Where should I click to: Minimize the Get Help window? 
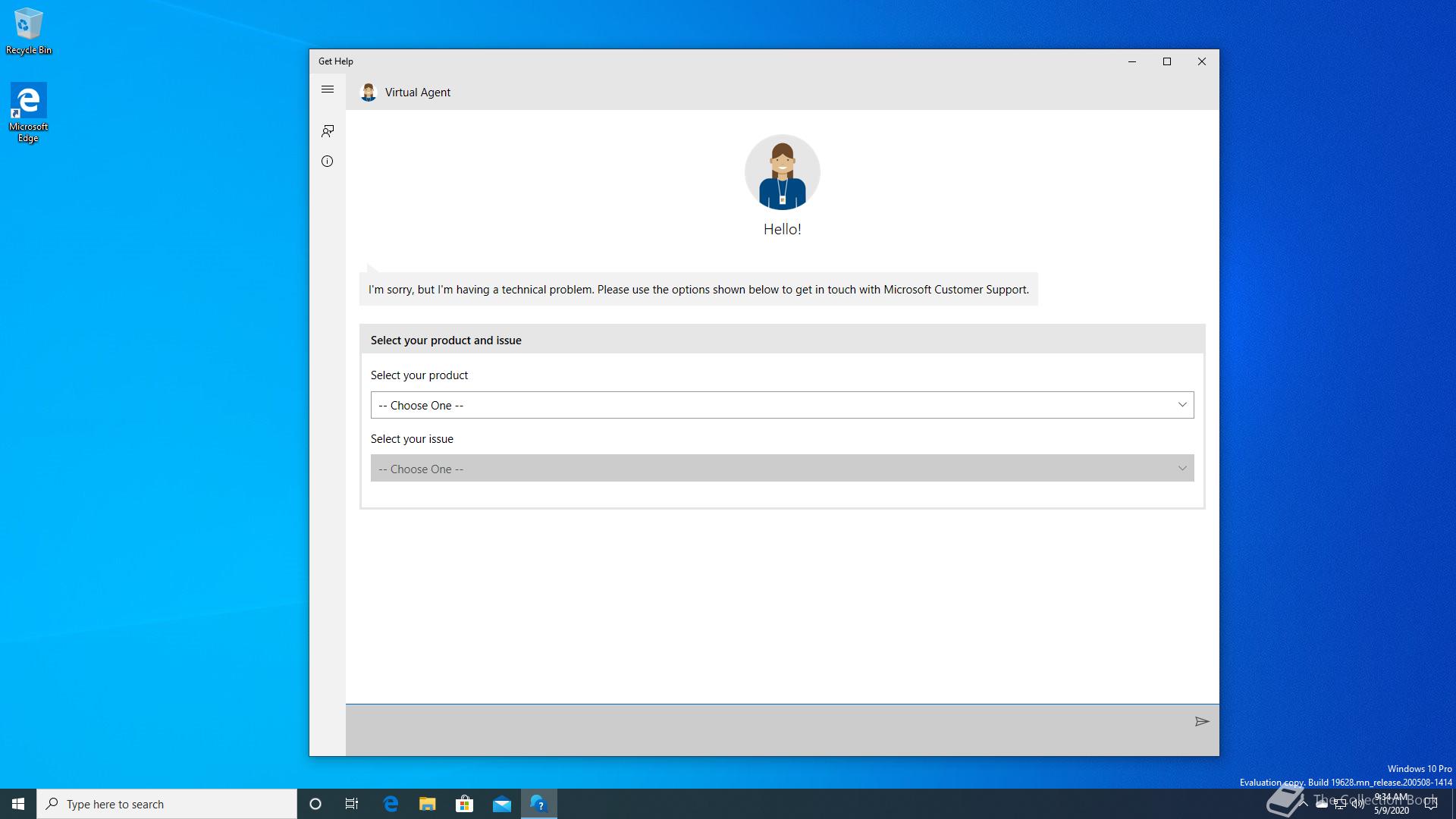pyautogui.click(x=1132, y=61)
